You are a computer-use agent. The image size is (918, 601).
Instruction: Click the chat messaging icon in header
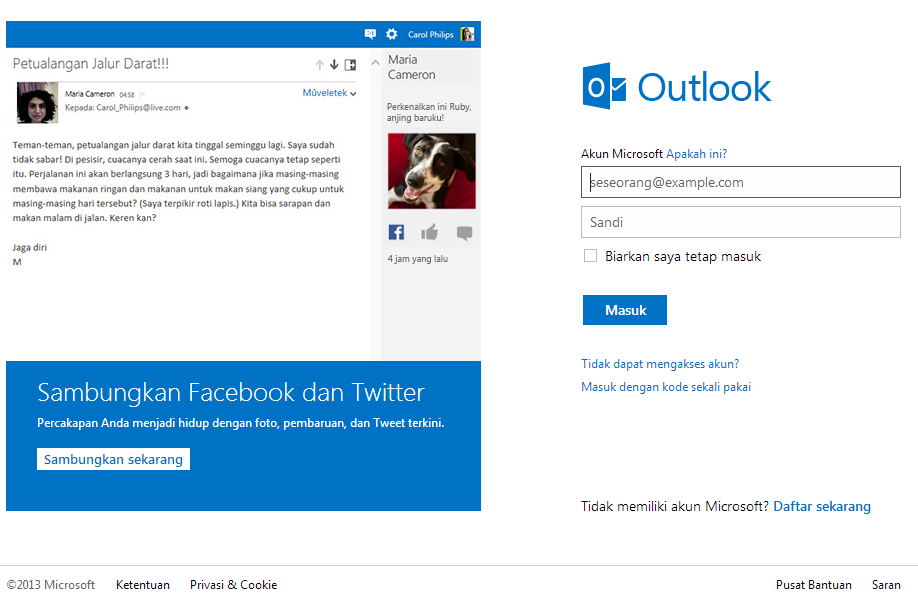[370, 35]
